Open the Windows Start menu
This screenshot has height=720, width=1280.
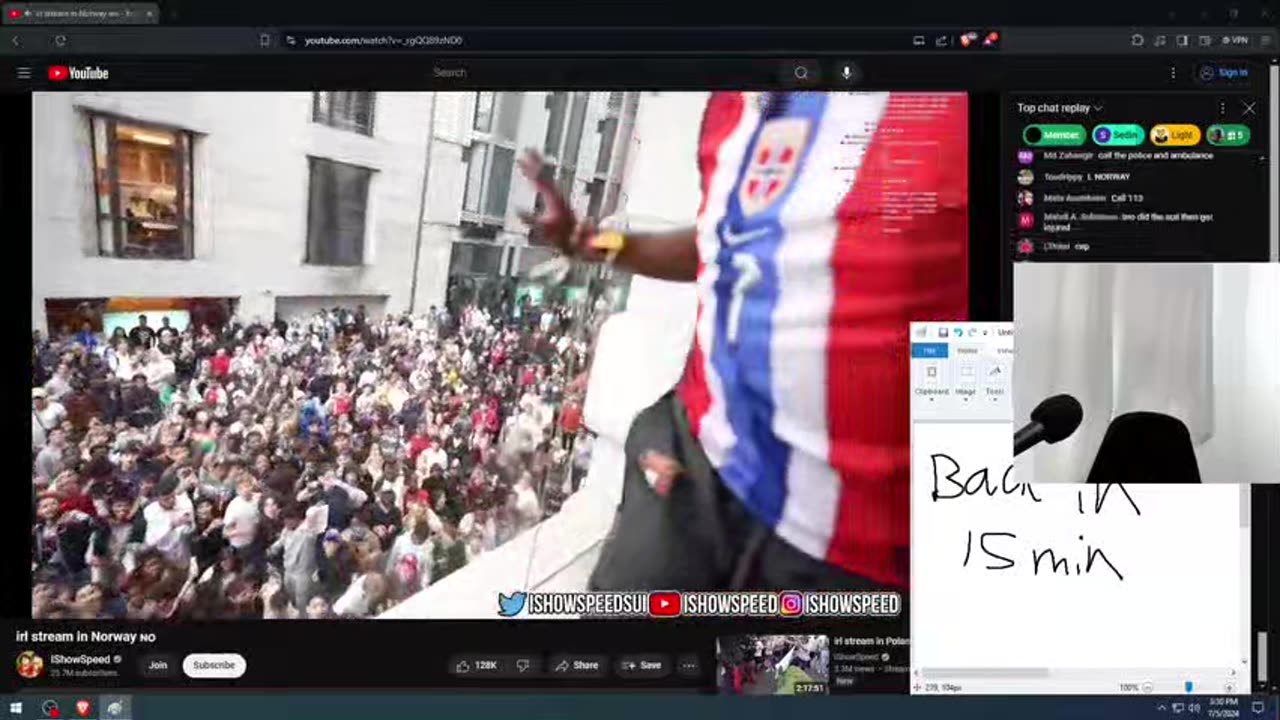[16, 708]
